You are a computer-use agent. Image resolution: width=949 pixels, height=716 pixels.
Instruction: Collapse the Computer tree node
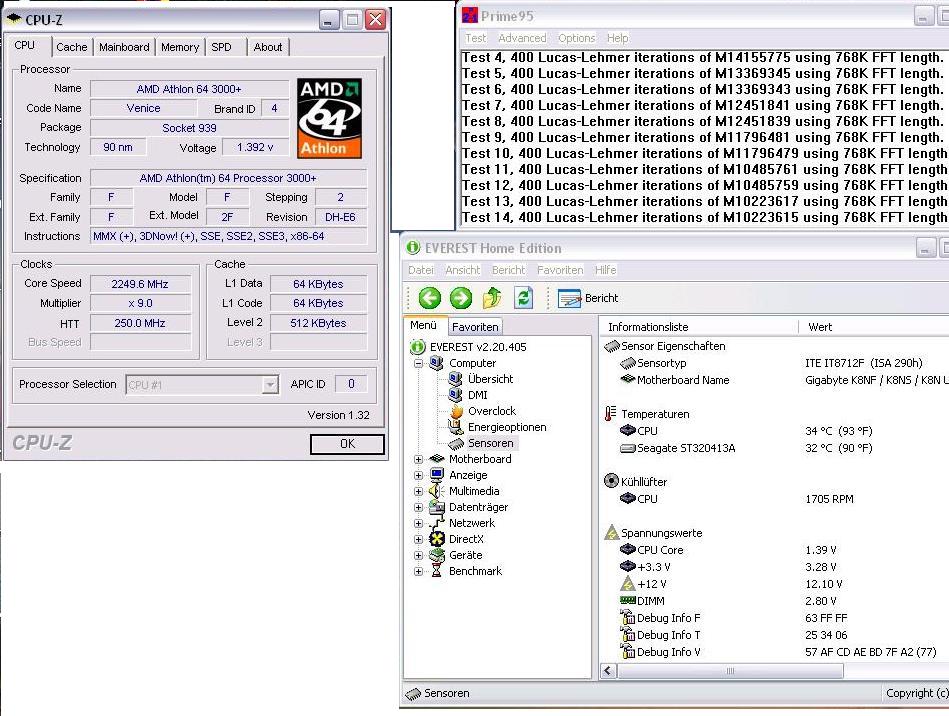(418, 363)
